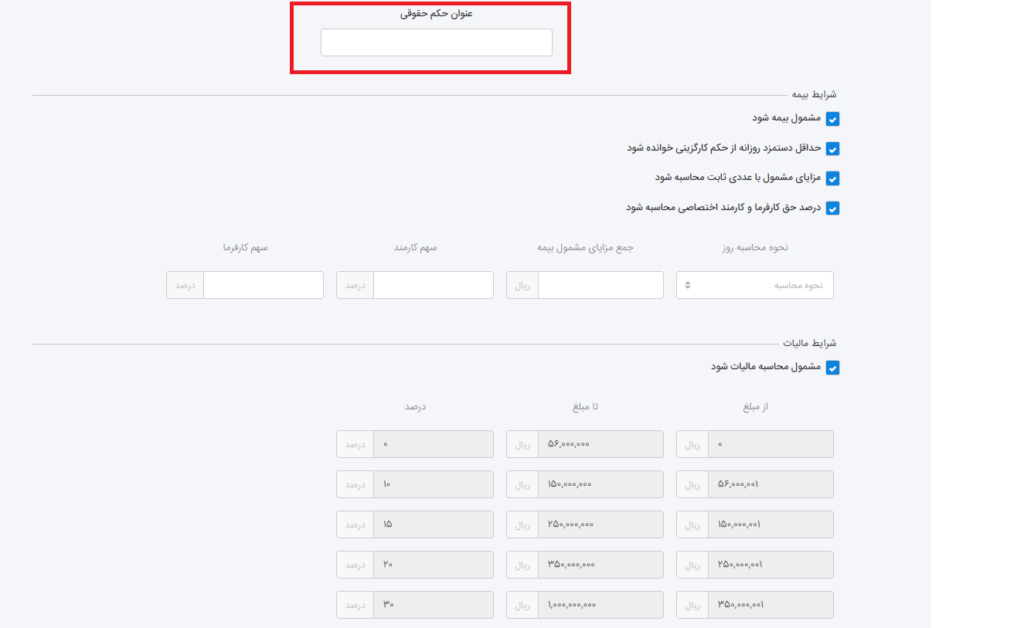This screenshot has width=1024, height=628.
Task: Focus the 'سهم کارمند' percentage input
Action: tap(432, 285)
